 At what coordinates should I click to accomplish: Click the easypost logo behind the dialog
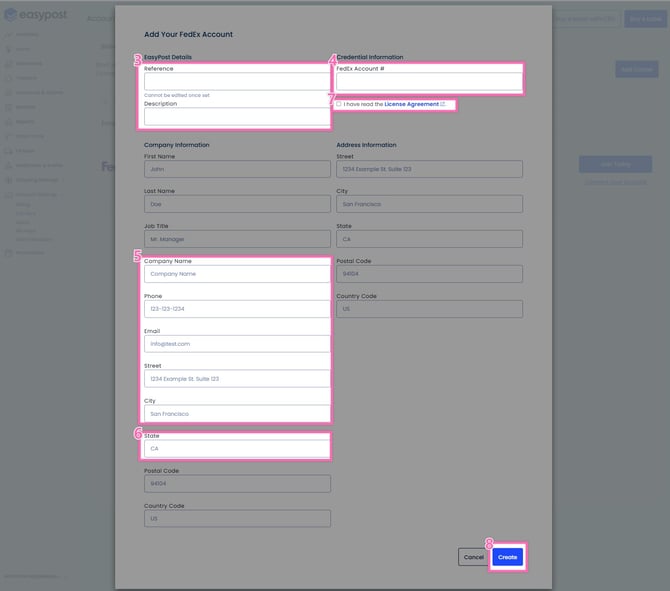pos(36,15)
